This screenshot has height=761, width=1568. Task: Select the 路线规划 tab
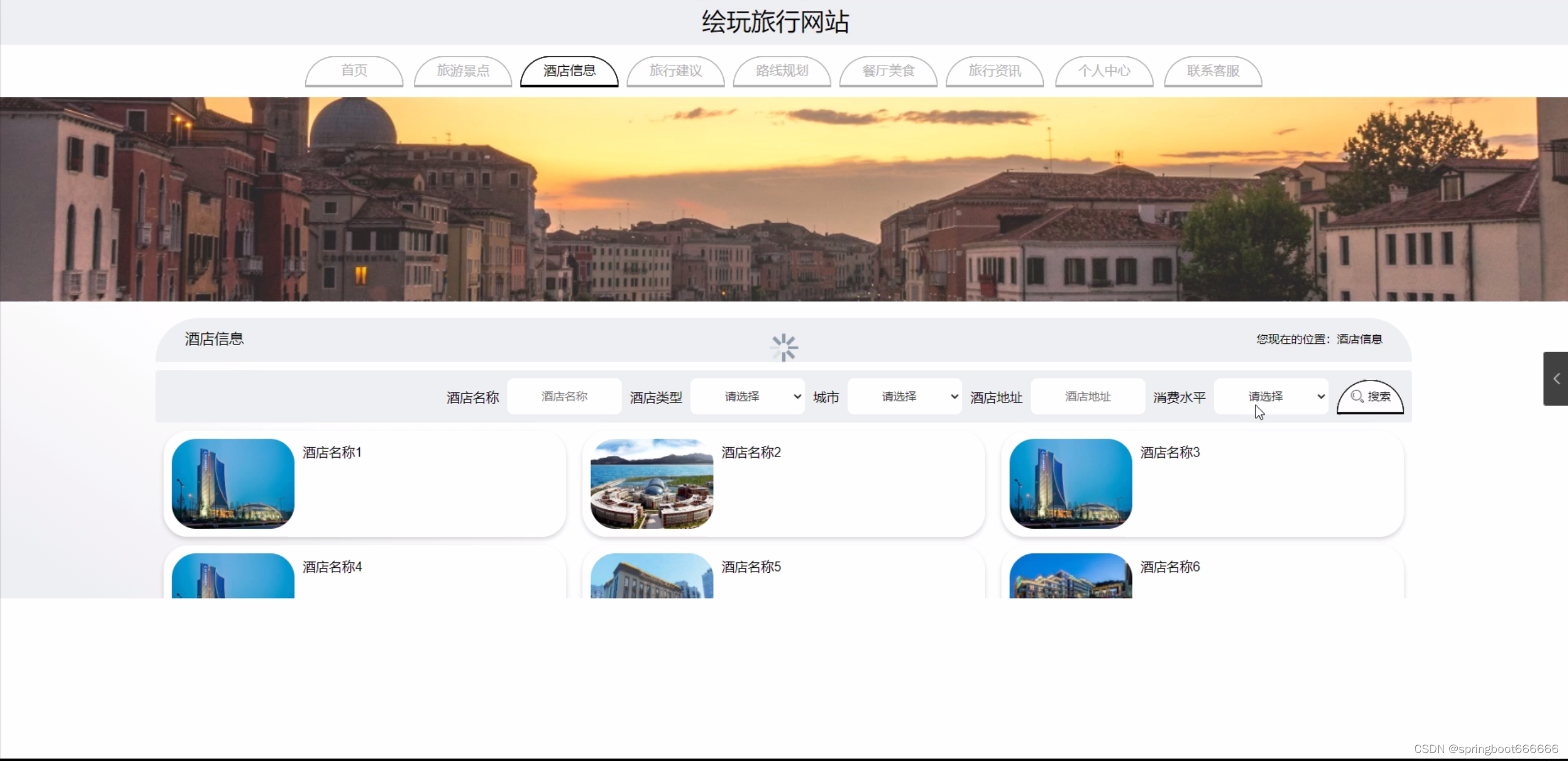782,71
